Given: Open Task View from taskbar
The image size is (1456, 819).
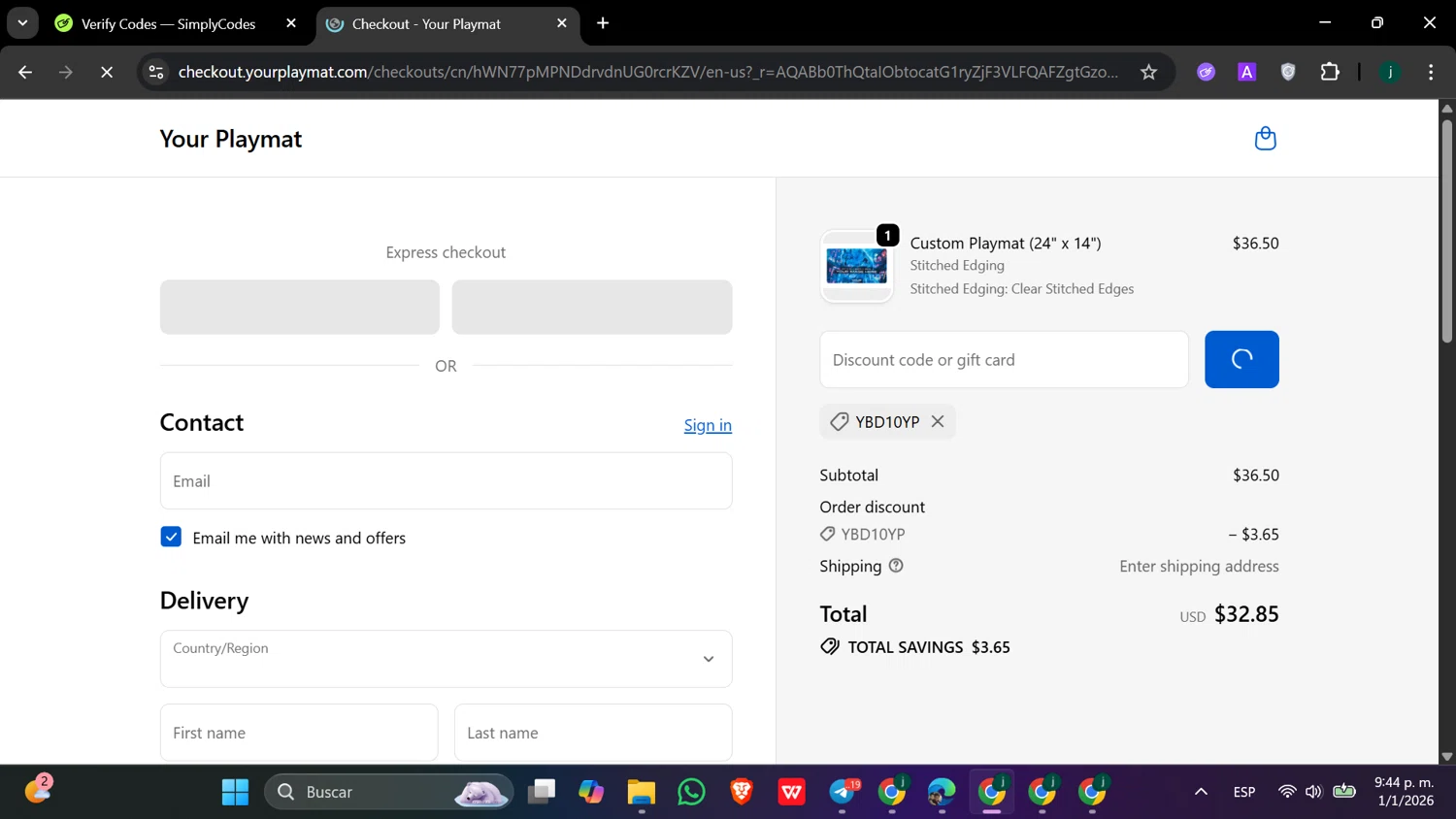Looking at the screenshot, I should point(542,792).
